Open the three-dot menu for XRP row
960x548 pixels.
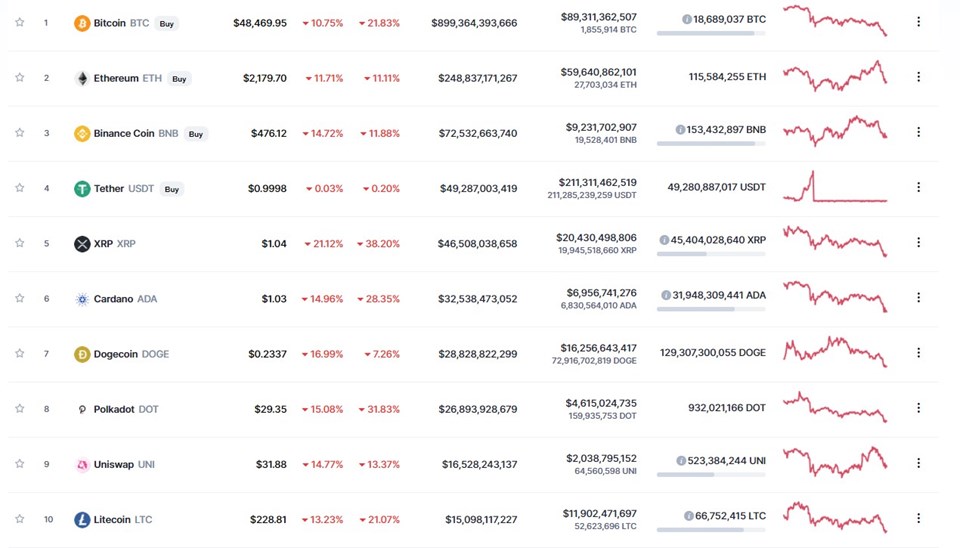point(918,242)
